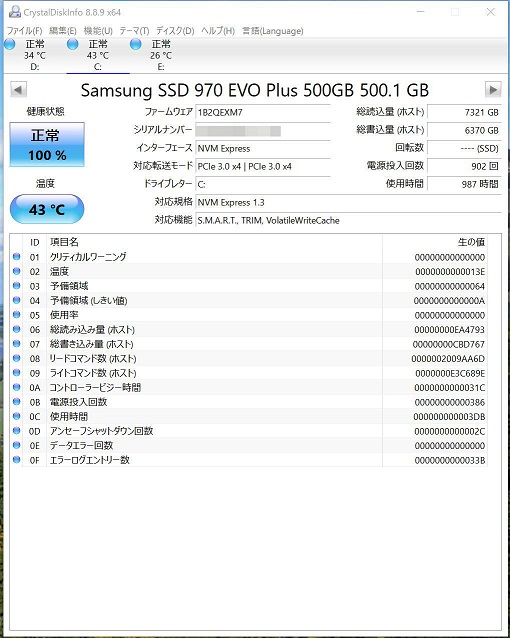Open the ディスク(D) menu
Viewport: 510px width, 638px height.
pyautogui.click(x=175, y=31)
